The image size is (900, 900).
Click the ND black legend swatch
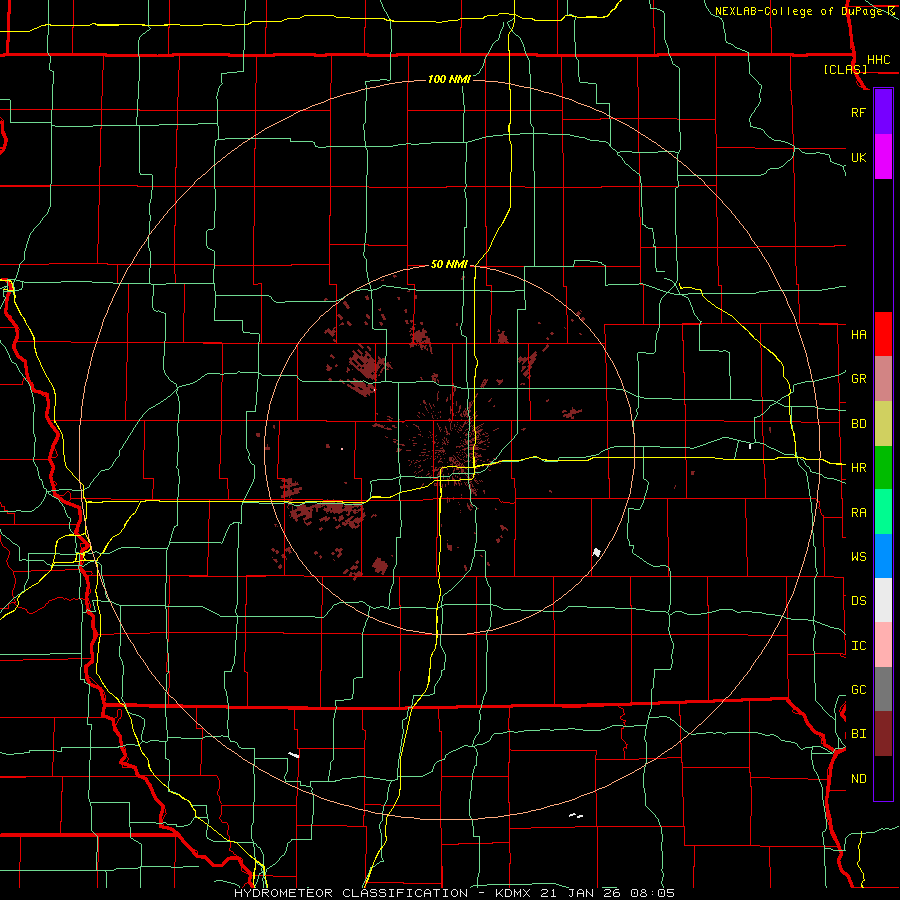coord(883,778)
